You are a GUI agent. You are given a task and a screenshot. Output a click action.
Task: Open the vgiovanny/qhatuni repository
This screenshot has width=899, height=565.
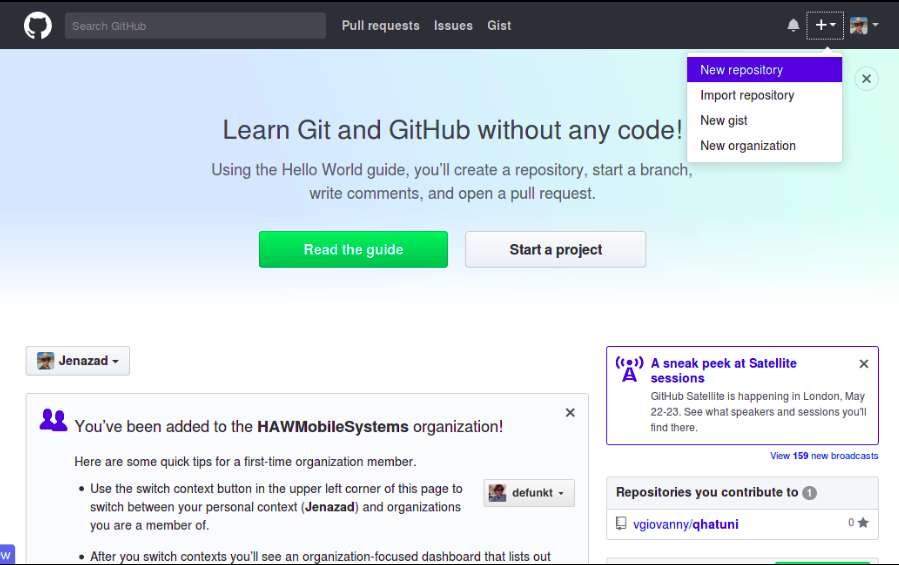[x=686, y=524]
